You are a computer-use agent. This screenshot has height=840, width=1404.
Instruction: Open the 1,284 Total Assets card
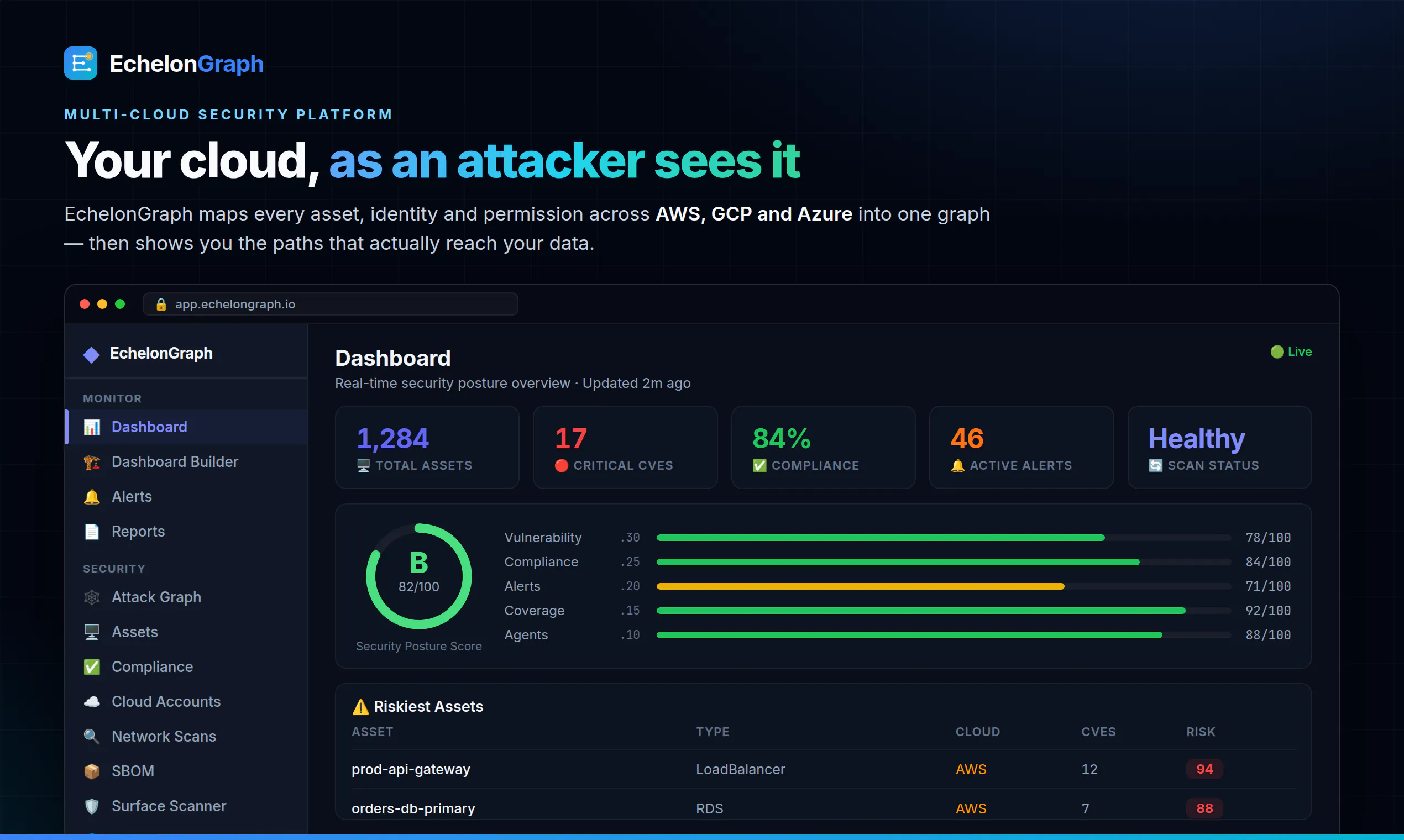[x=427, y=448]
